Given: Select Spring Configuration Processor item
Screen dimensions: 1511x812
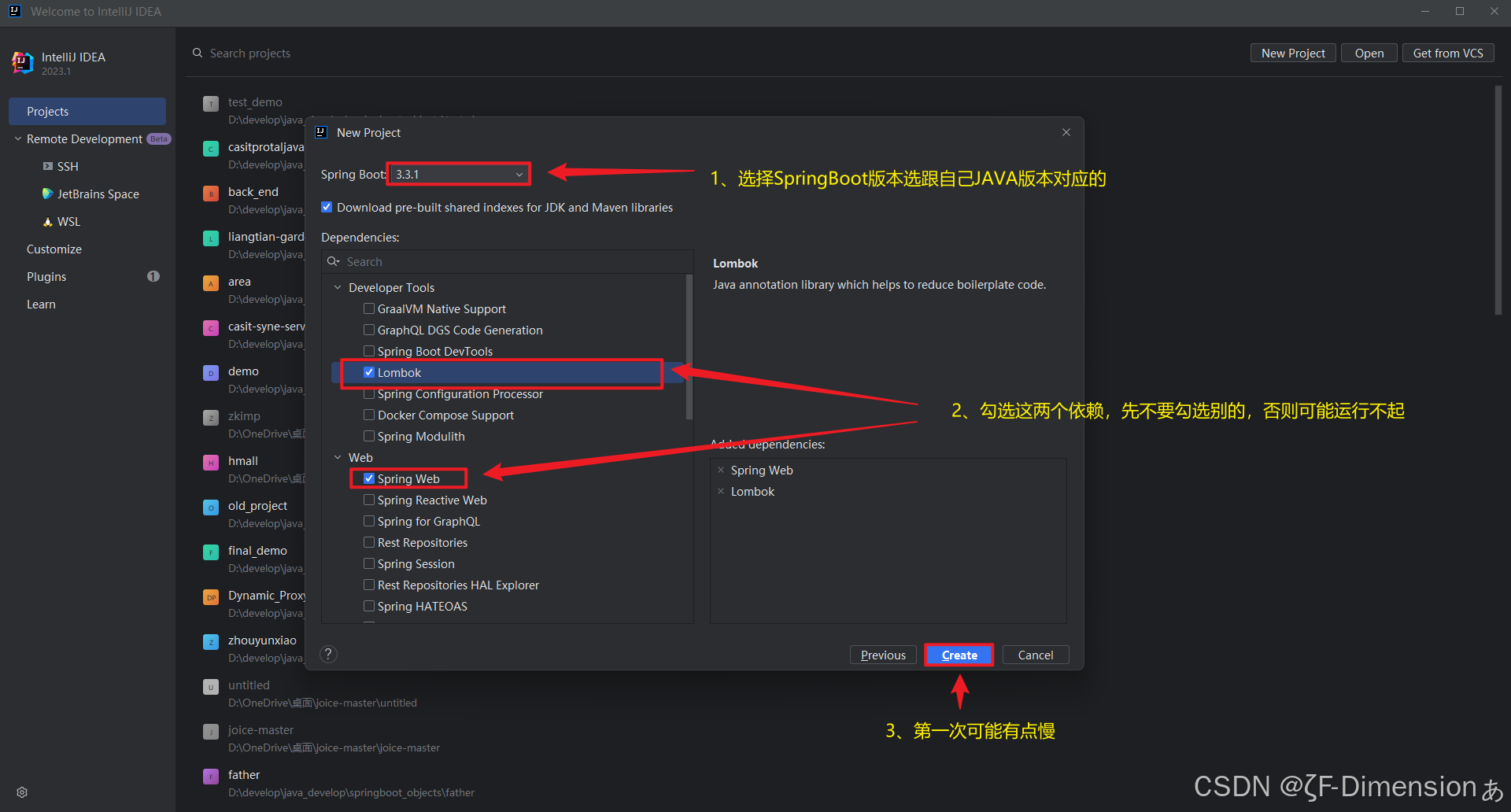Looking at the screenshot, I should [x=460, y=393].
